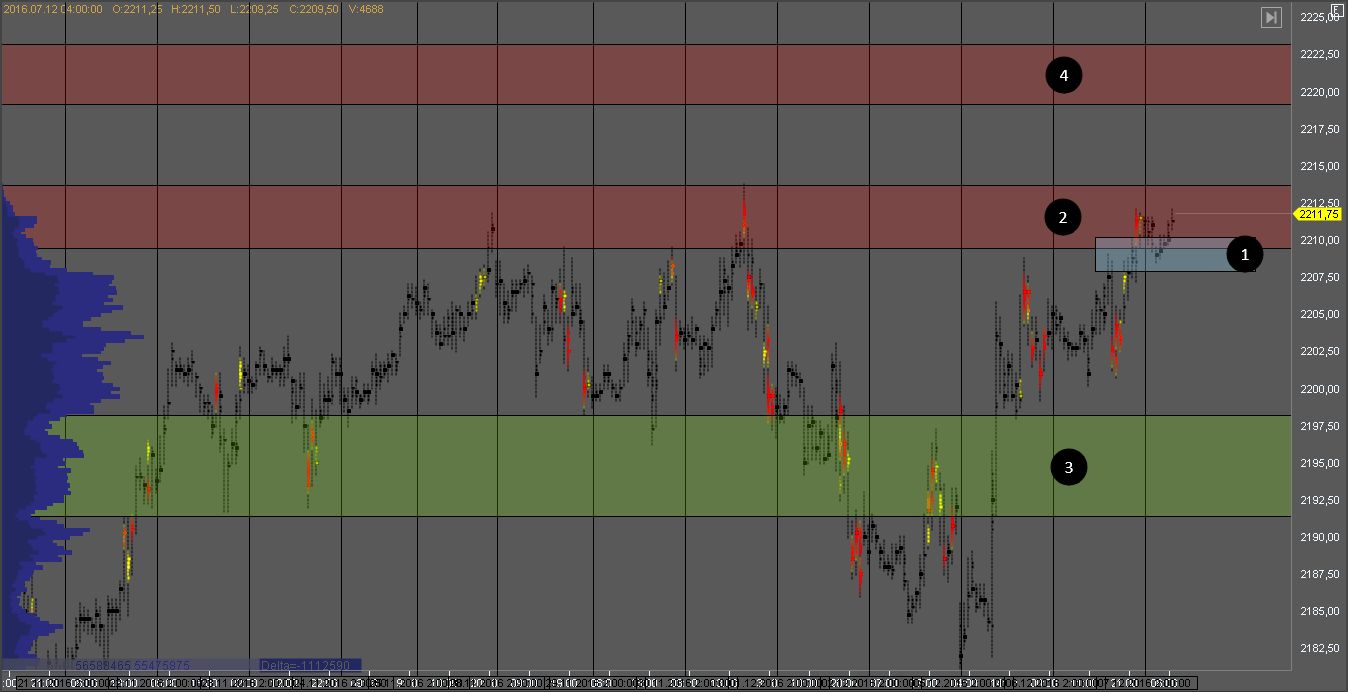Click the 2182,50 price scale label
The width and height of the screenshot is (1348, 692).
point(1320,649)
